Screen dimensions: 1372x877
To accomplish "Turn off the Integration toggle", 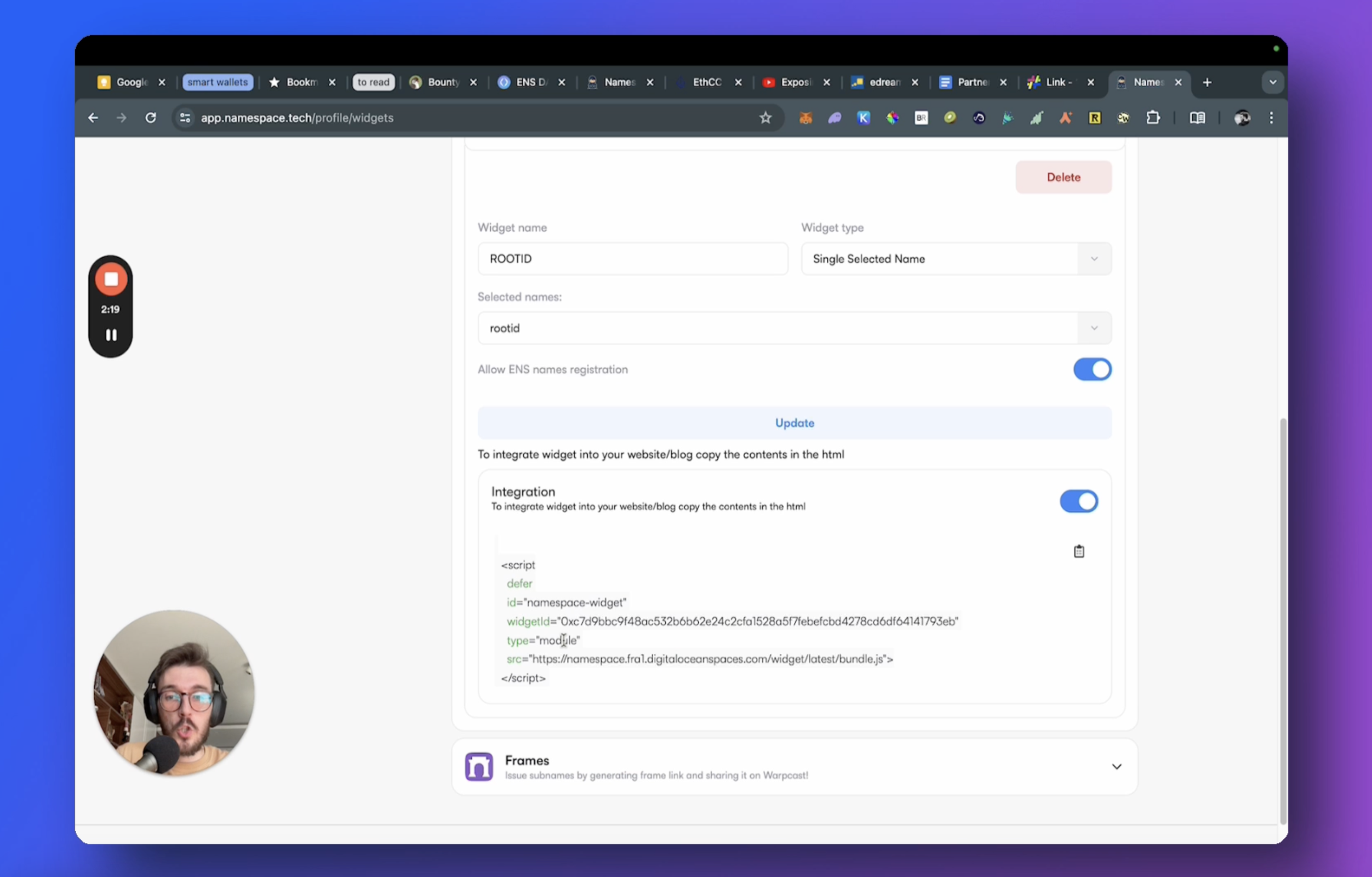I will point(1078,502).
